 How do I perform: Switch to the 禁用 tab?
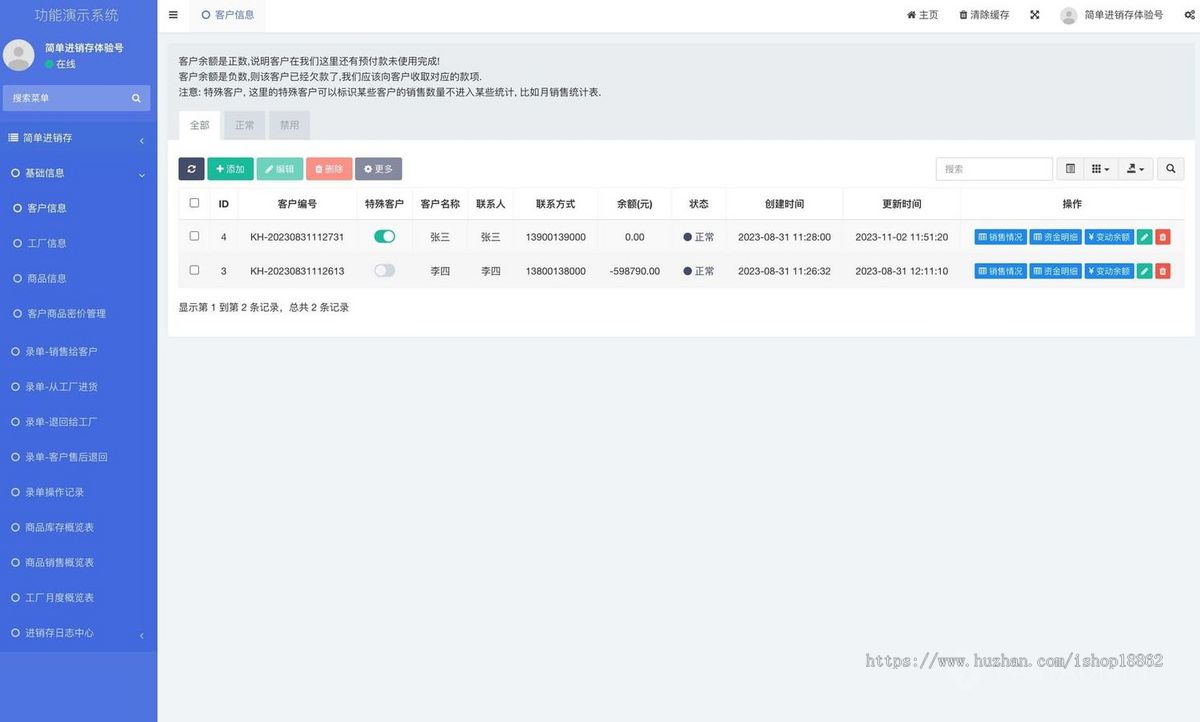pos(289,125)
